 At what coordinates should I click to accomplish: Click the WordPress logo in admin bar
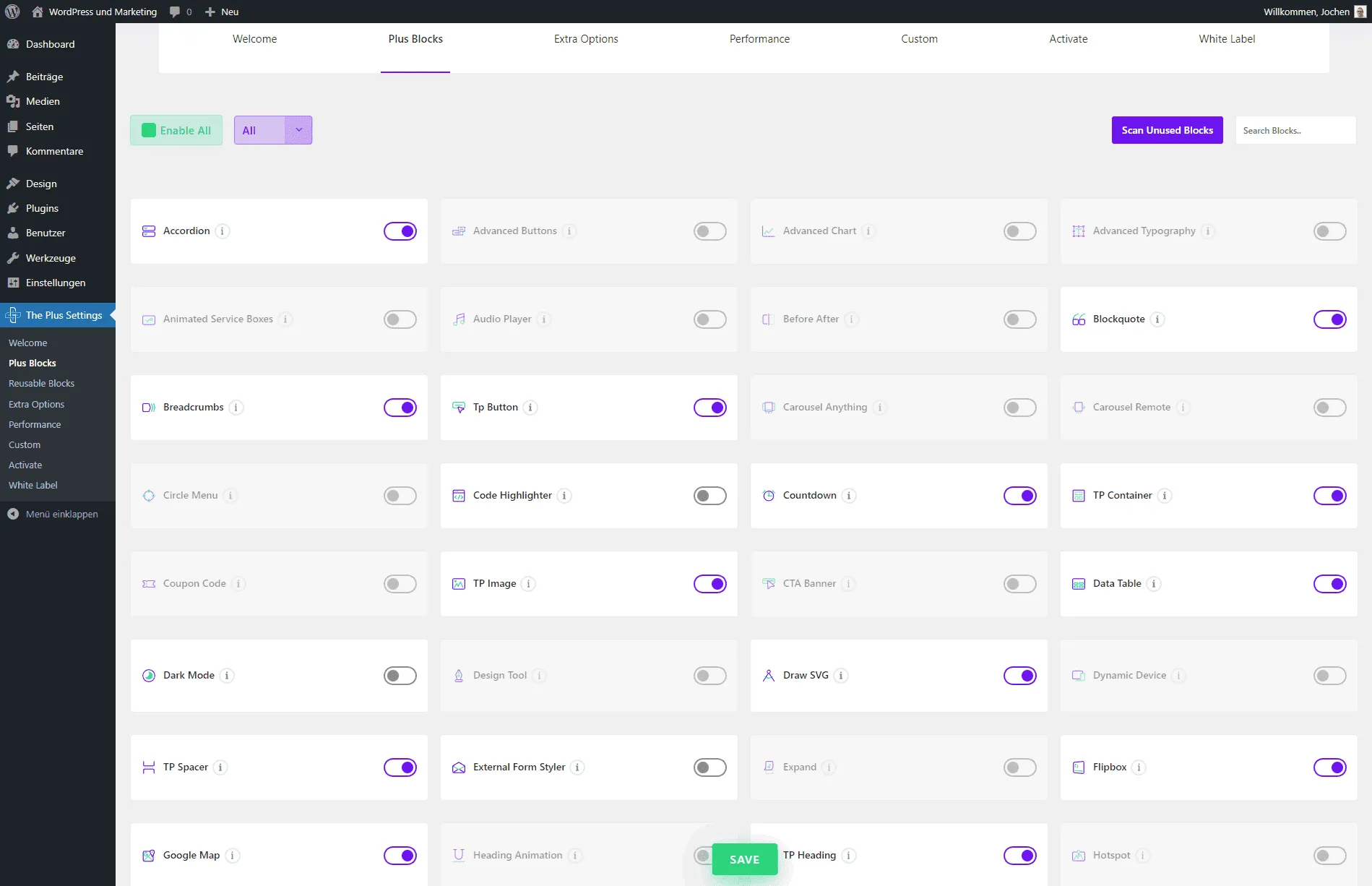12,12
